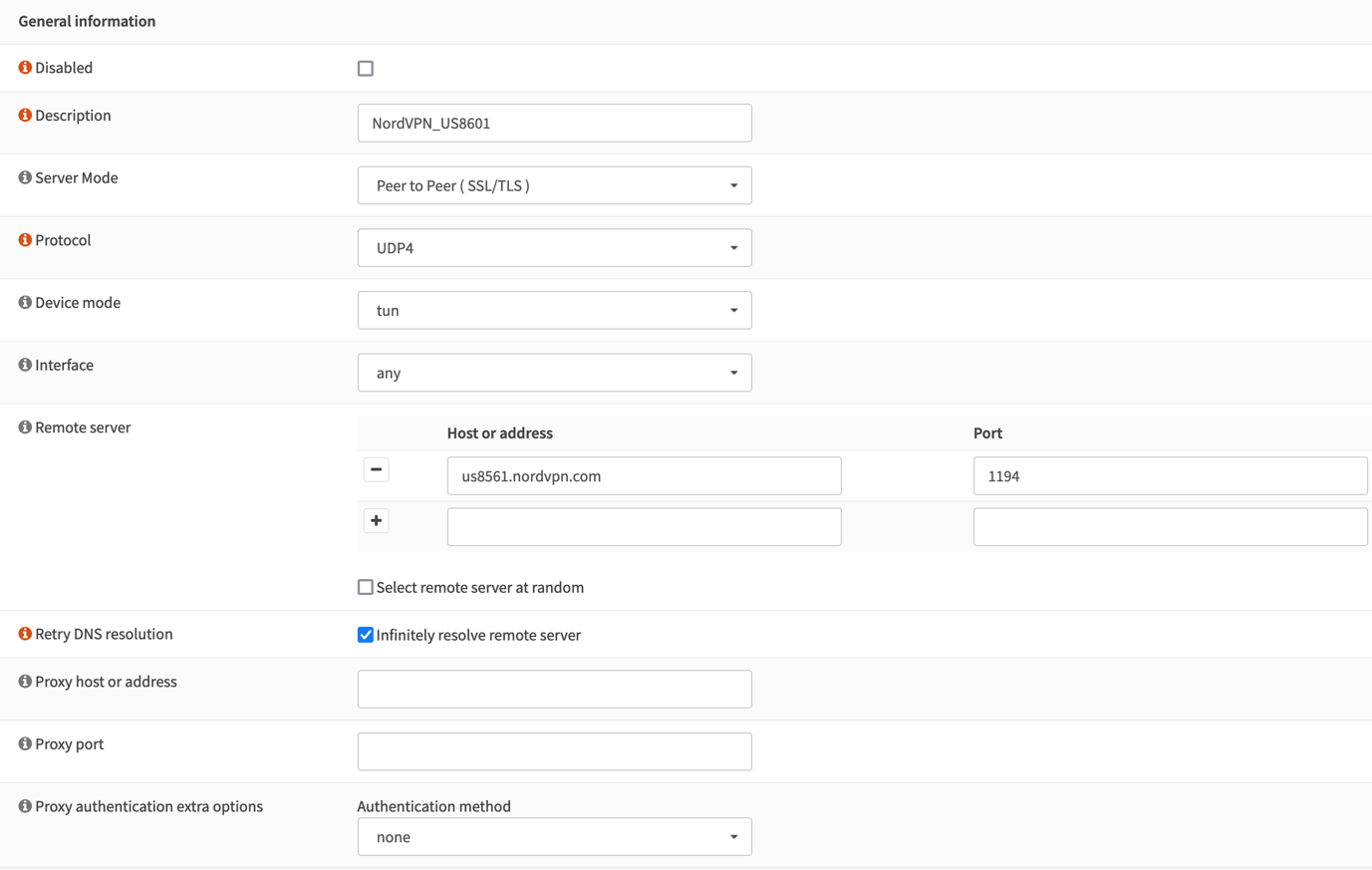Open the Authentication method dropdown
This screenshot has width=1372, height=870.
pos(554,836)
